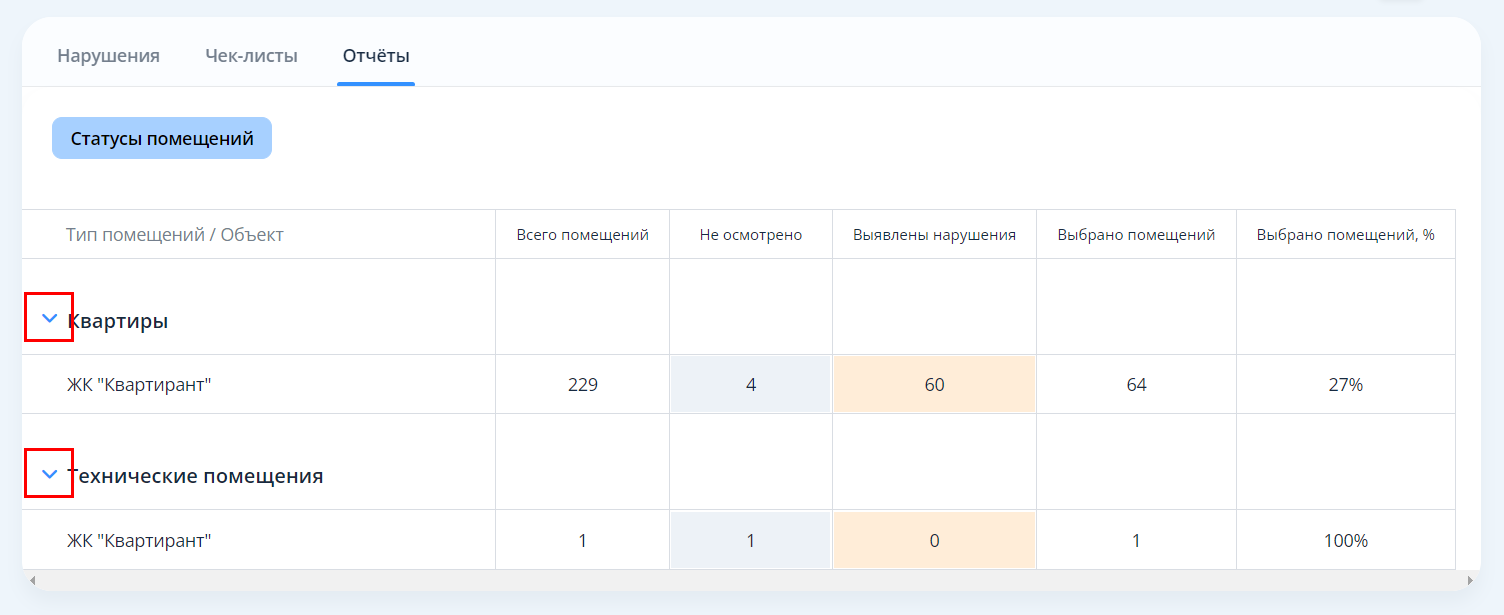Click the Статусы помещений button
This screenshot has height=615, width=1504.
162,139
